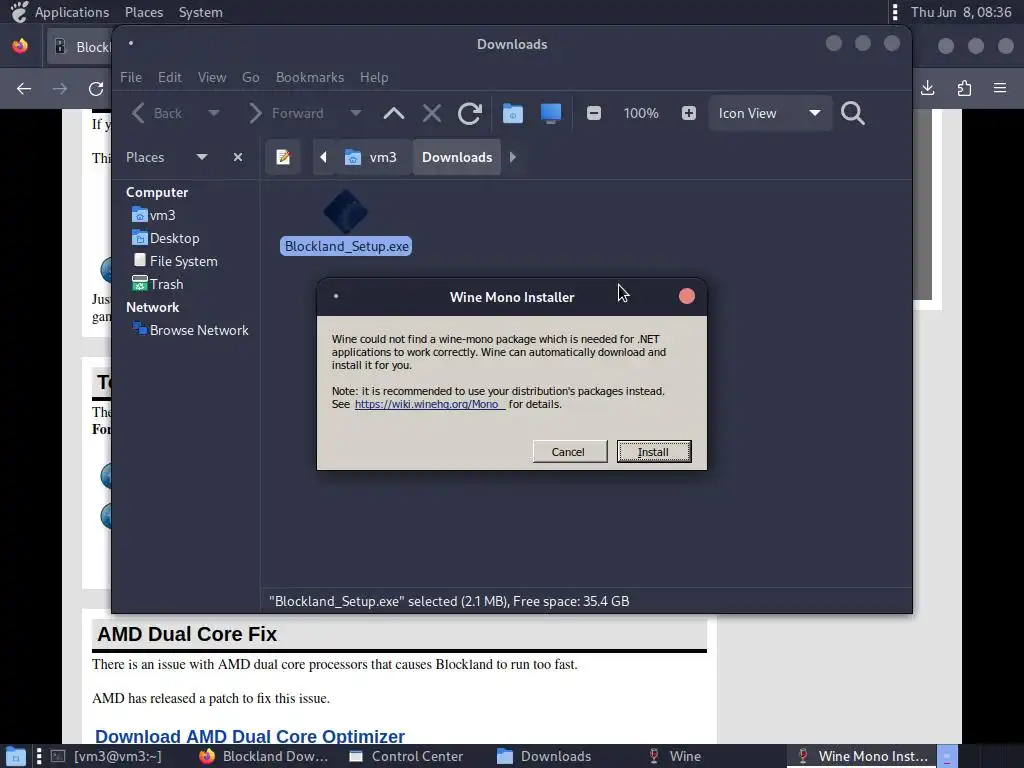Open Computer location icon

tap(551, 113)
